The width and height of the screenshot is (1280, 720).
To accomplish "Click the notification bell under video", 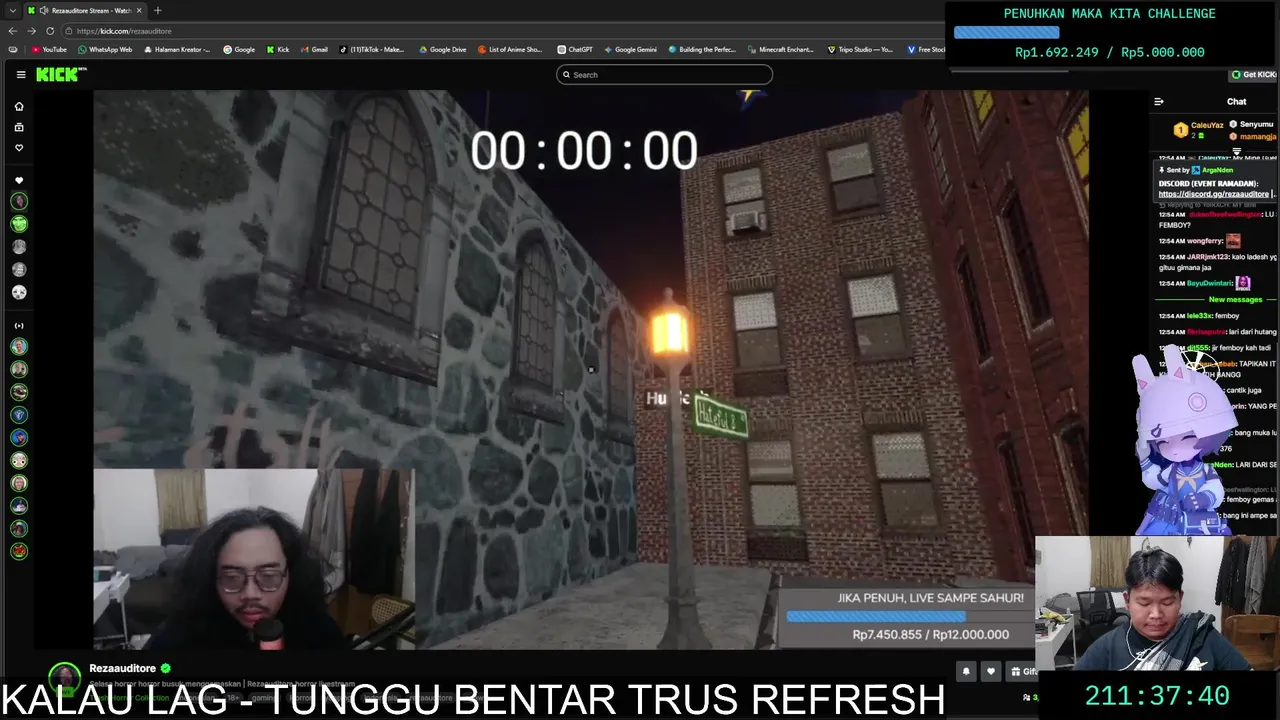I will (966, 672).
